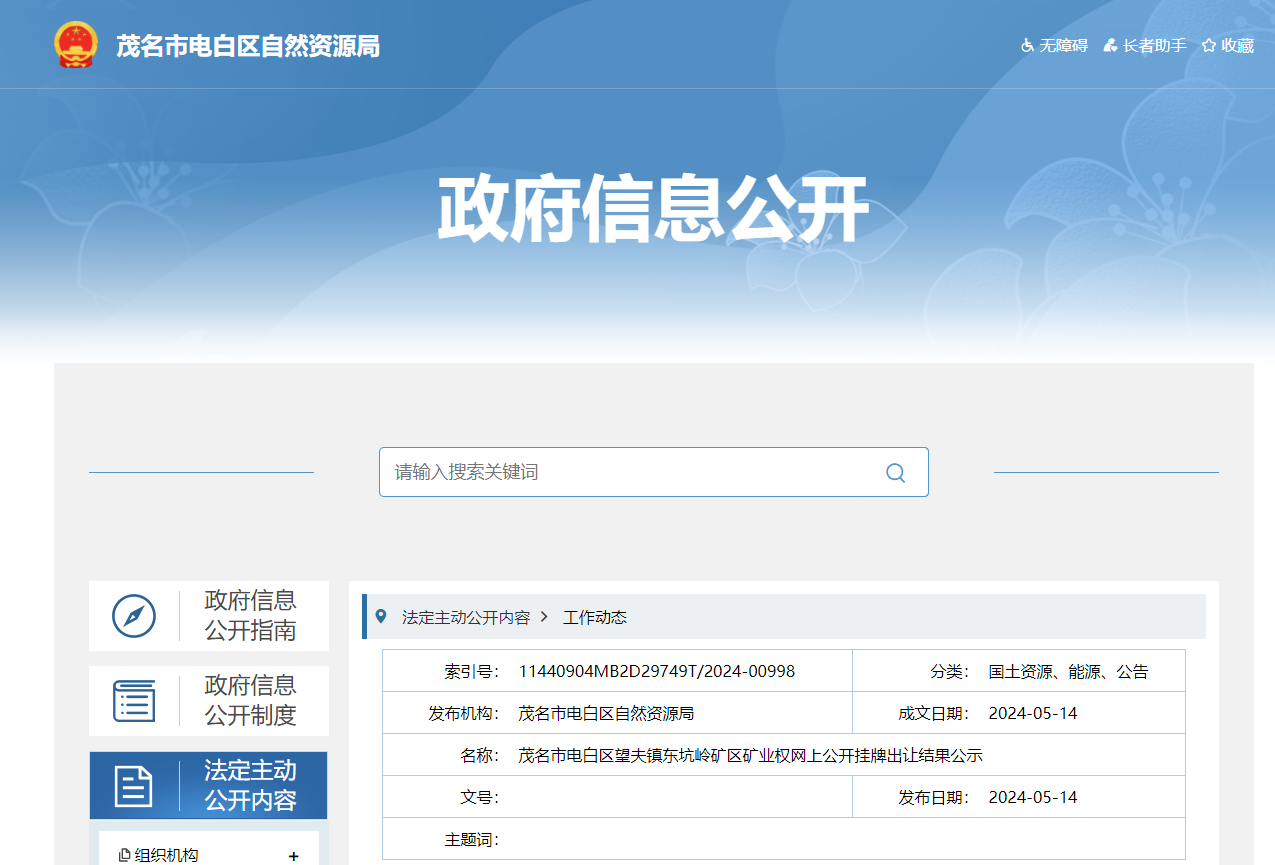Click the 收藏 star icon
Screen dimensions: 1275x865
1209,46
